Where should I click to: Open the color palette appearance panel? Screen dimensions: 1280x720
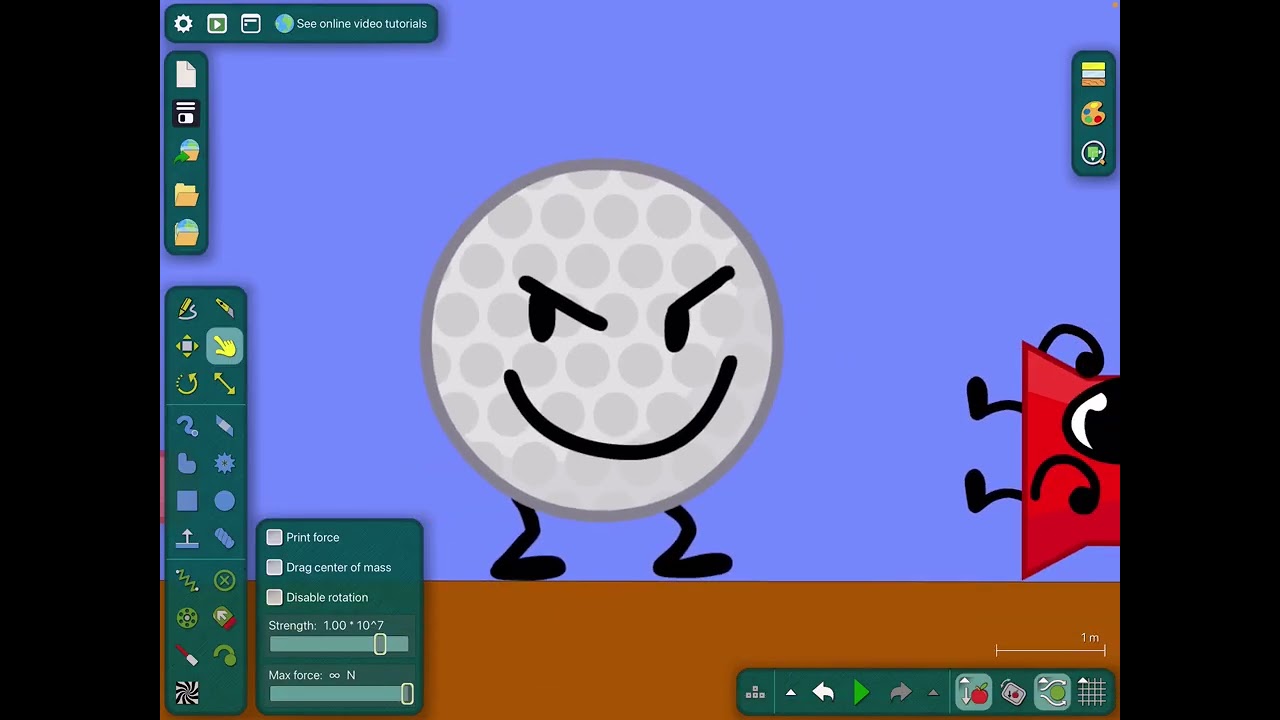coord(1093,114)
